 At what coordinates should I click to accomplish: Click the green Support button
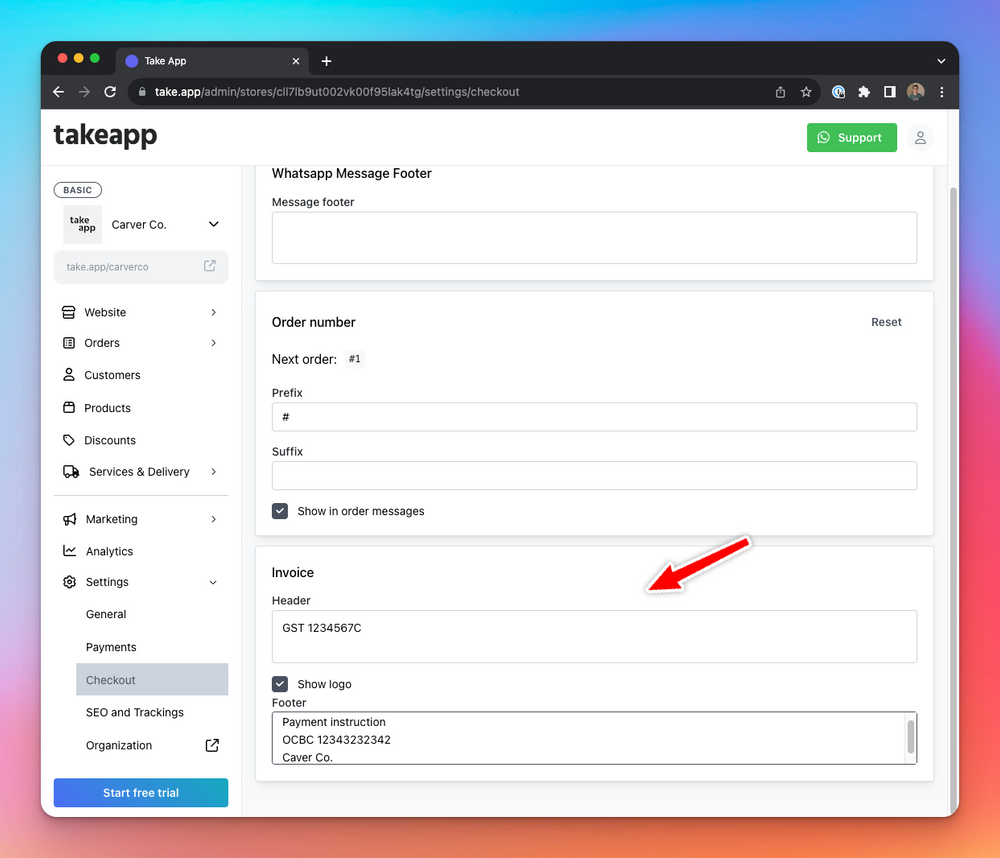851,138
